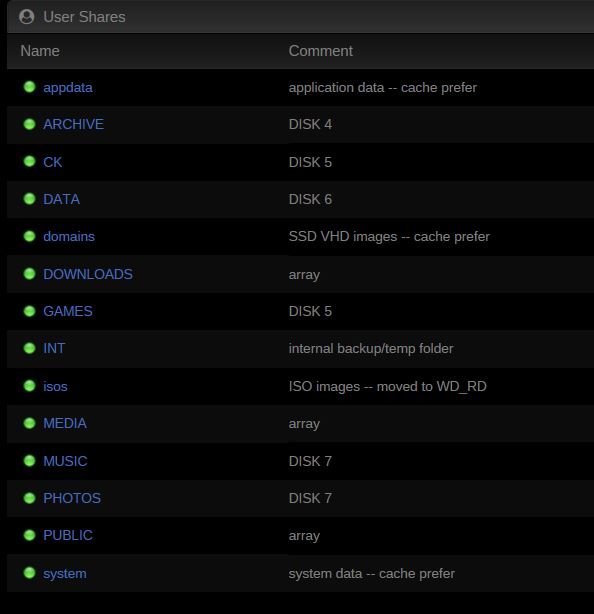Click the User Shares header icon

tap(27, 17)
